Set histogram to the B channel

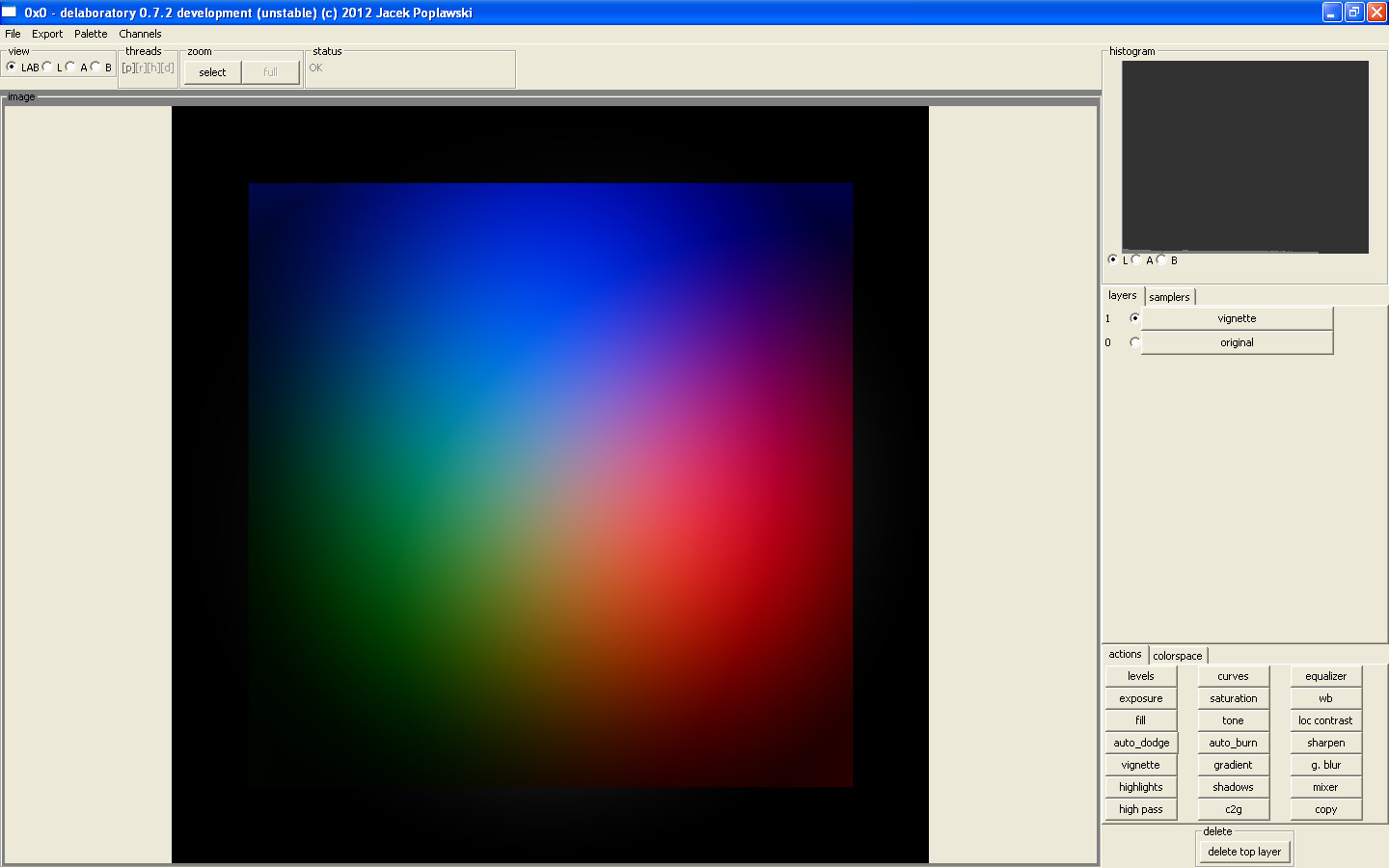click(x=1160, y=259)
